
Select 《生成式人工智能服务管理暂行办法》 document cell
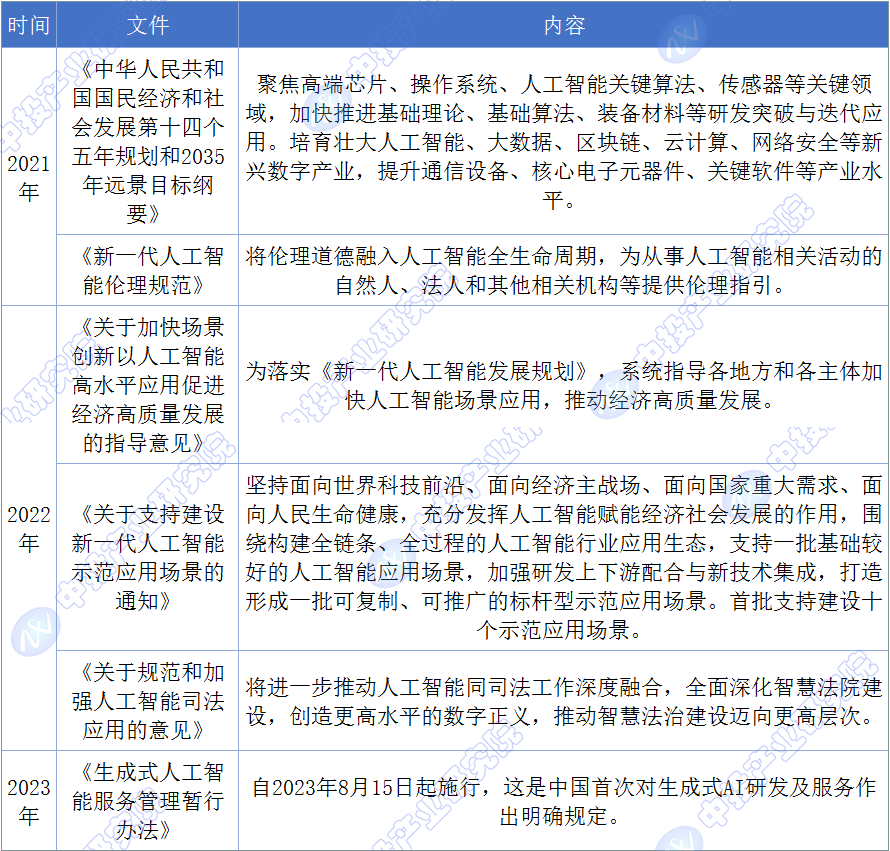pos(148,801)
